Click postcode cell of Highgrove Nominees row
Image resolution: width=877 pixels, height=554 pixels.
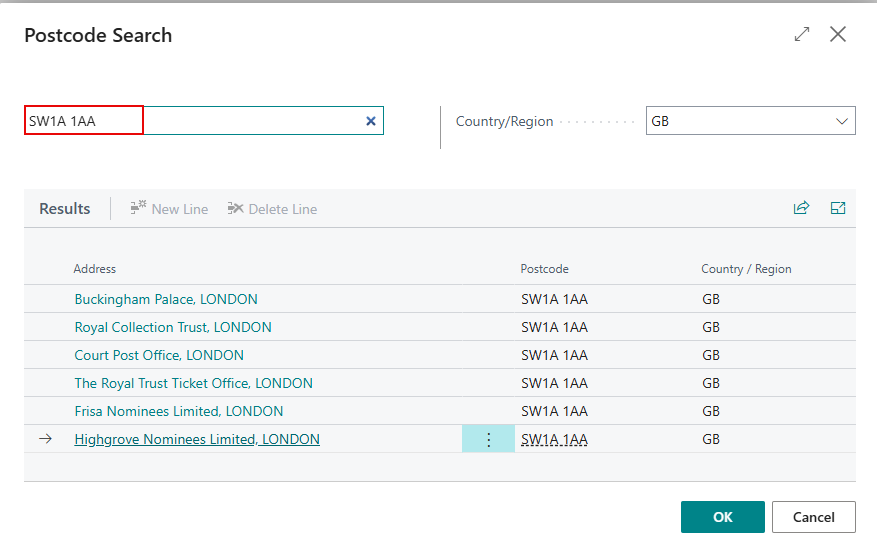pyautogui.click(x=554, y=439)
